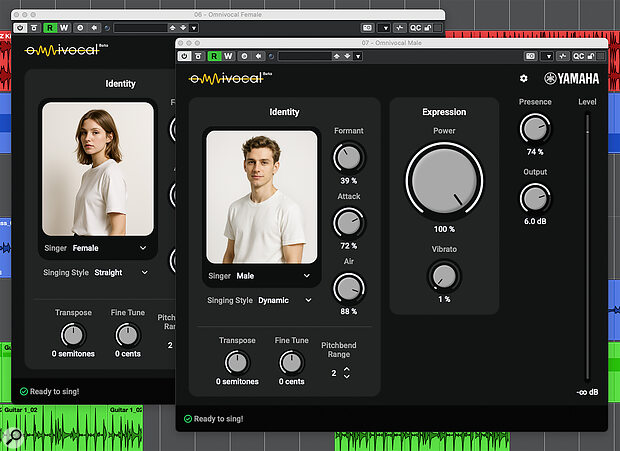620x451 pixels.
Task: Click the waveform activity icon in Male window
Action: pos(563,56)
